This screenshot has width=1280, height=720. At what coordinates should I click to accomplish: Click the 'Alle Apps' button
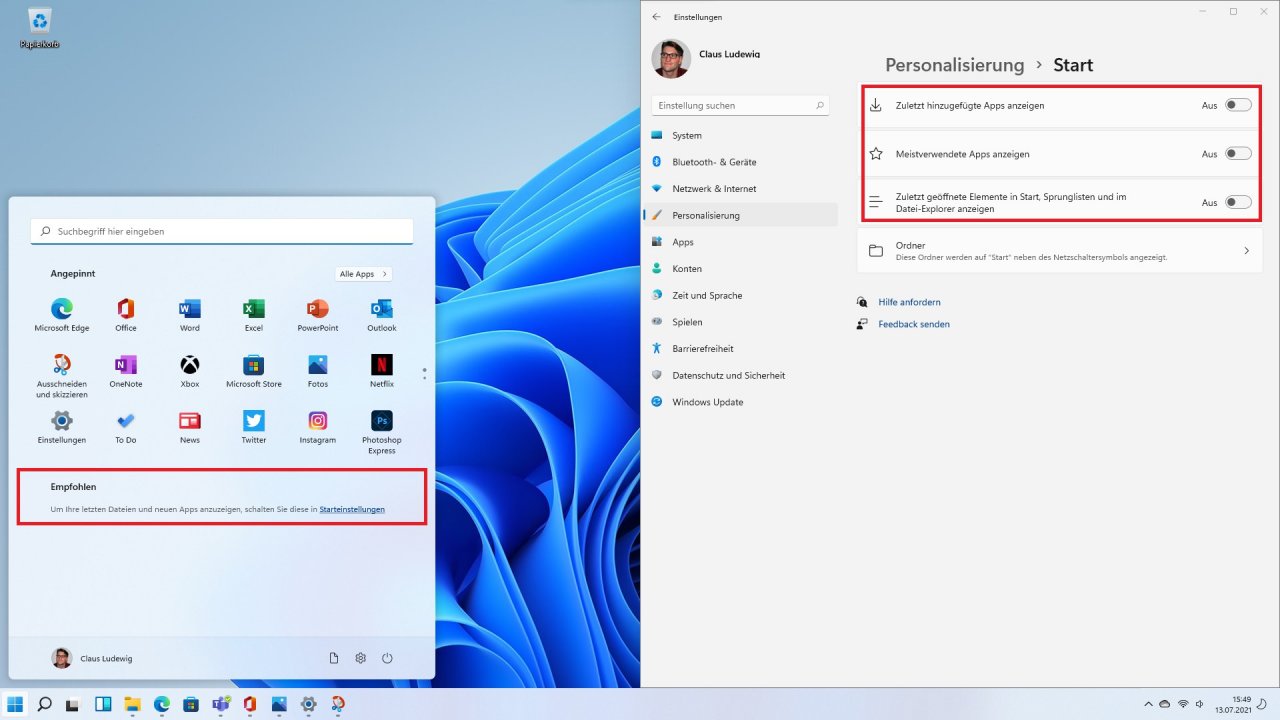[x=363, y=274]
